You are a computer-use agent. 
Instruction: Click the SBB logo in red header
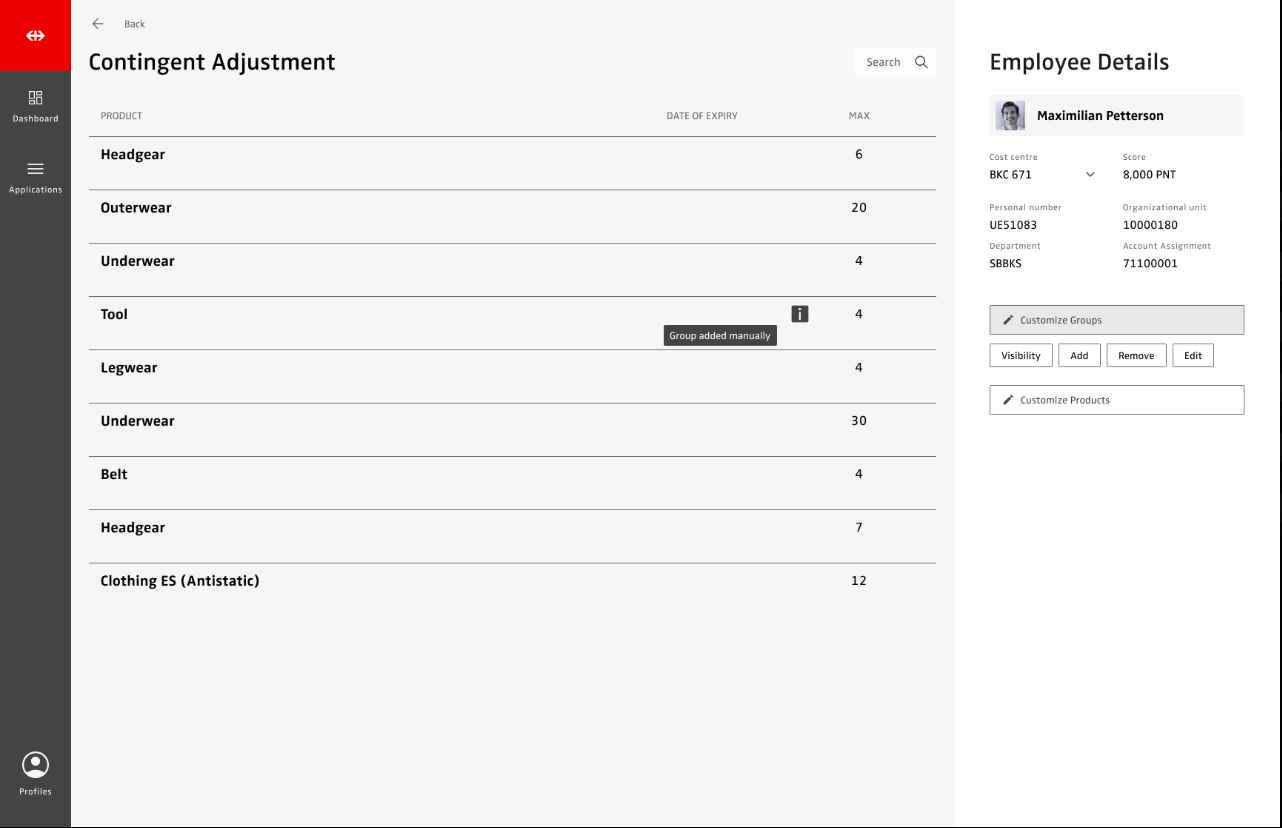[35, 36]
